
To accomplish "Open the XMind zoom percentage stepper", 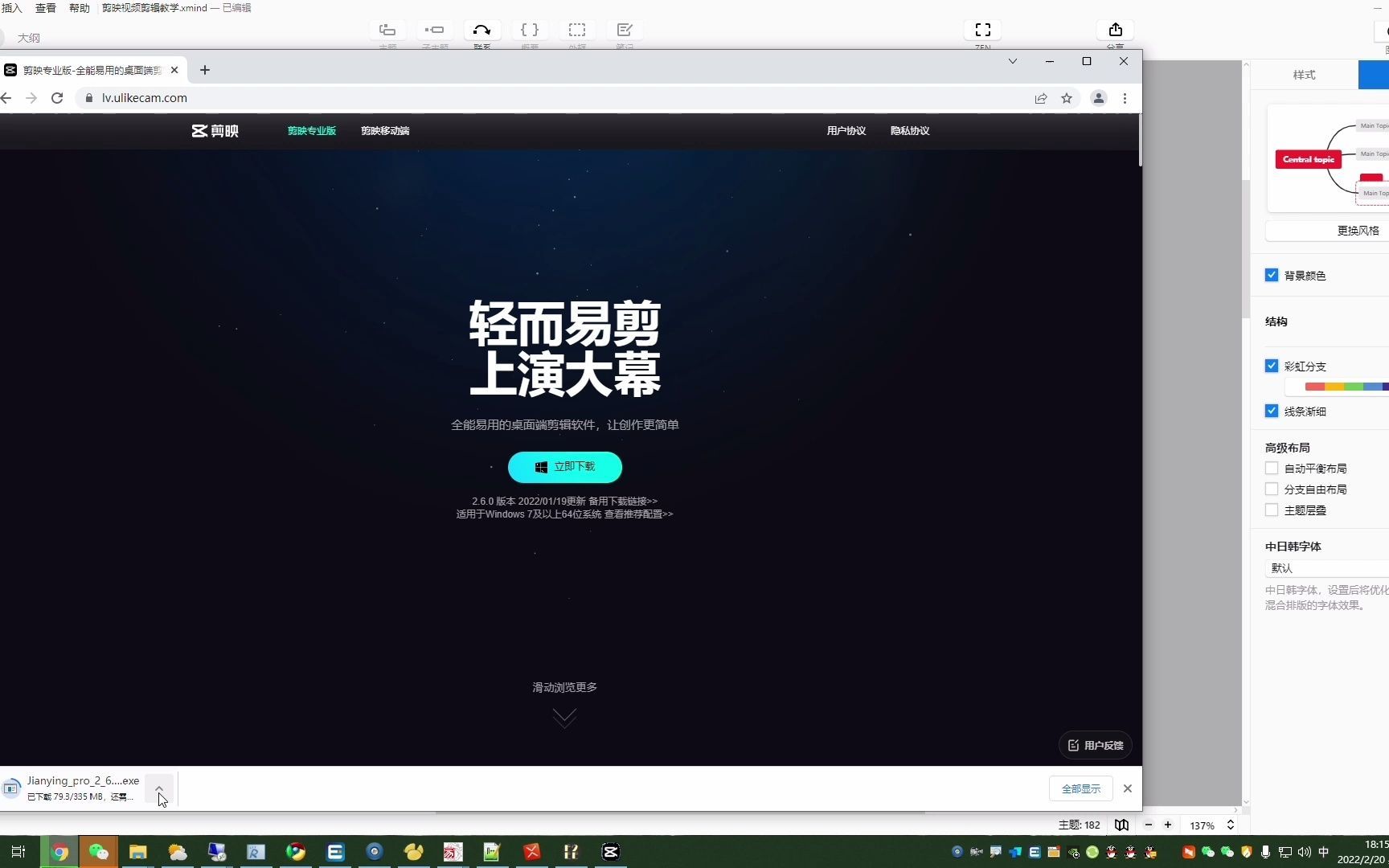I will point(1231,825).
